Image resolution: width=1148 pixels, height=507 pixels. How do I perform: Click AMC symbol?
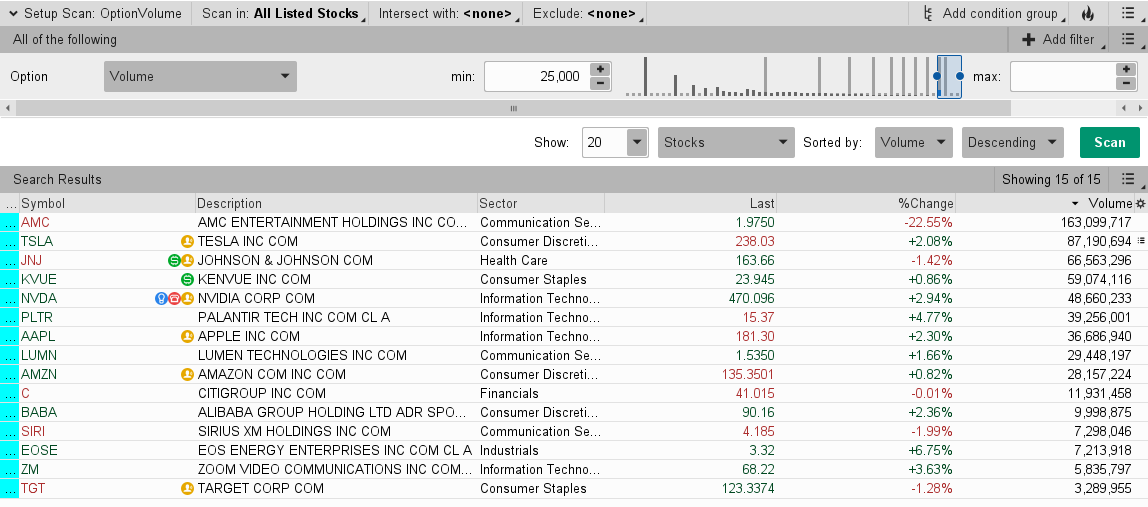coord(35,222)
